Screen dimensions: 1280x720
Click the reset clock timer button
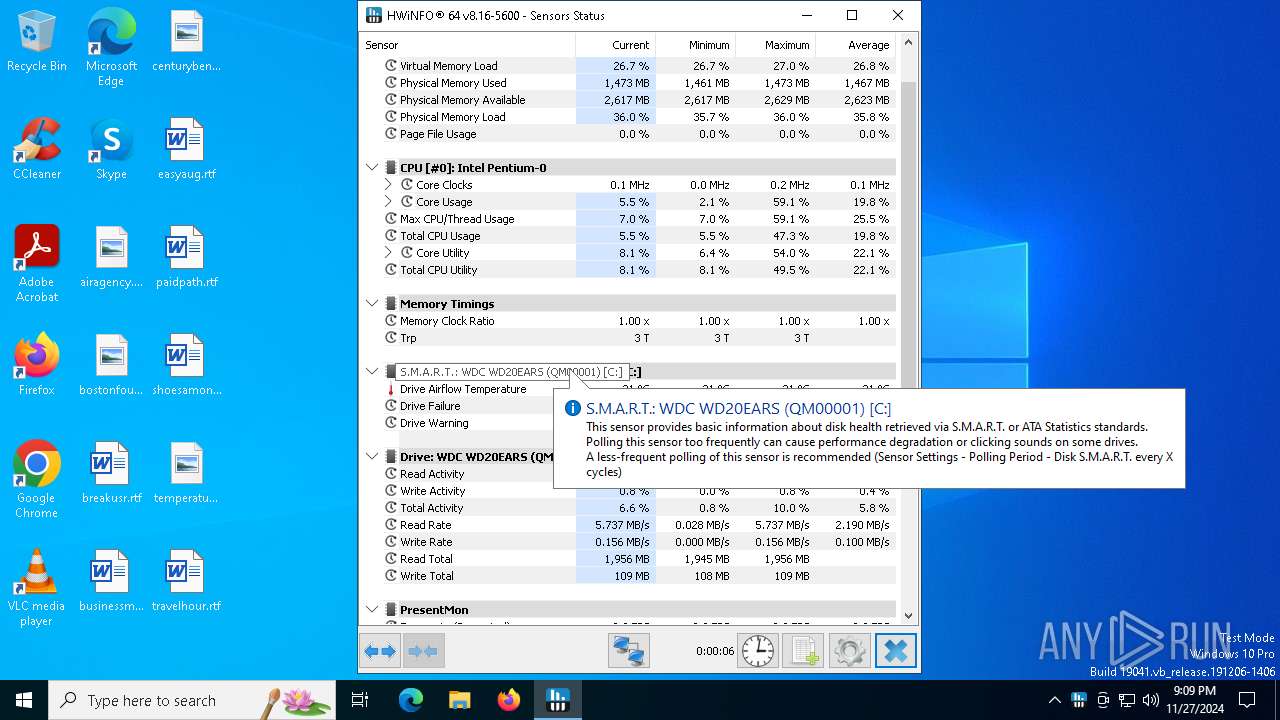tap(758, 651)
